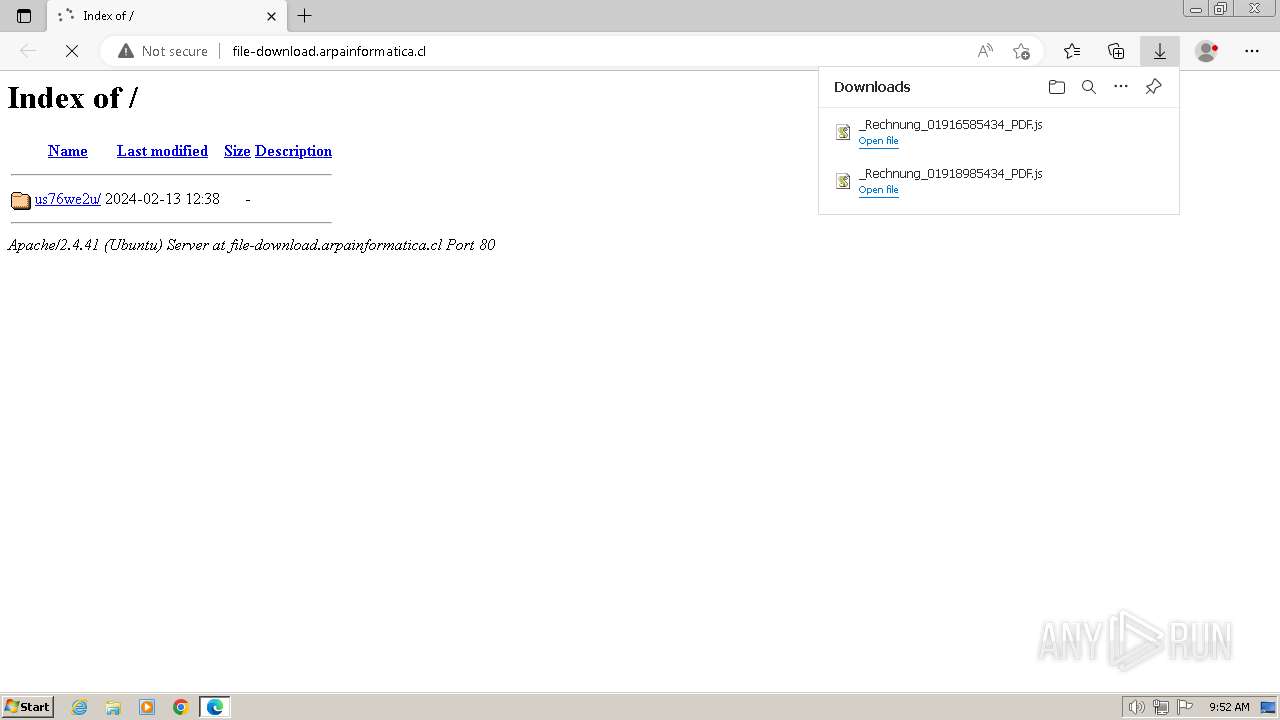Click the us76we2u folder icon
The image size is (1280, 720).
tap(21, 200)
